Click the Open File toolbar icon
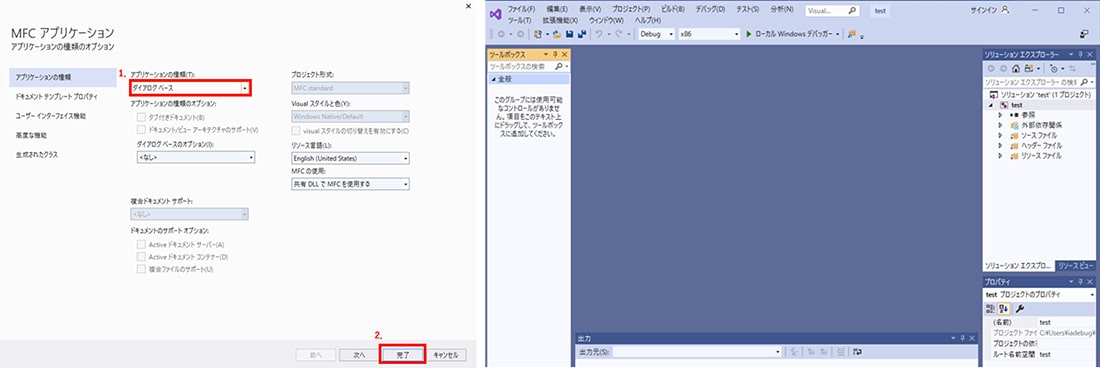Image resolution: width=1100 pixels, height=368 pixels. click(x=557, y=34)
